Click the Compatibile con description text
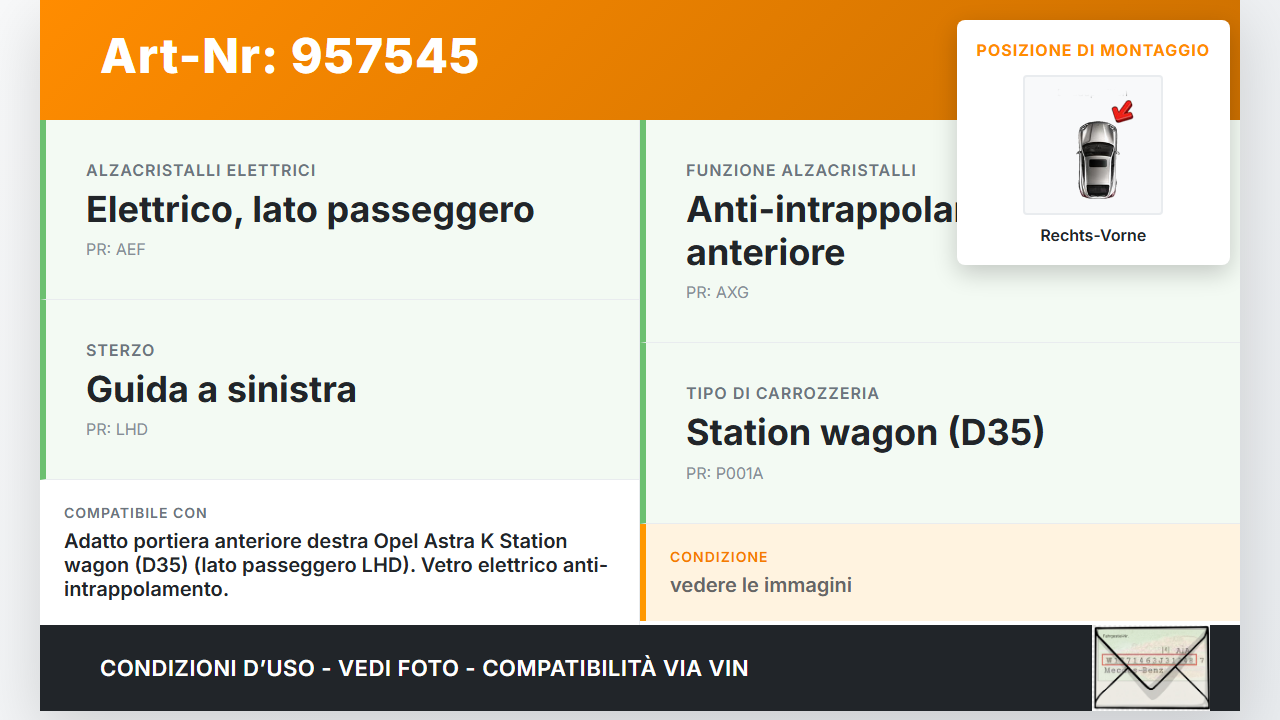Viewport: 1280px width, 720px height. click(x=336, y=564)
